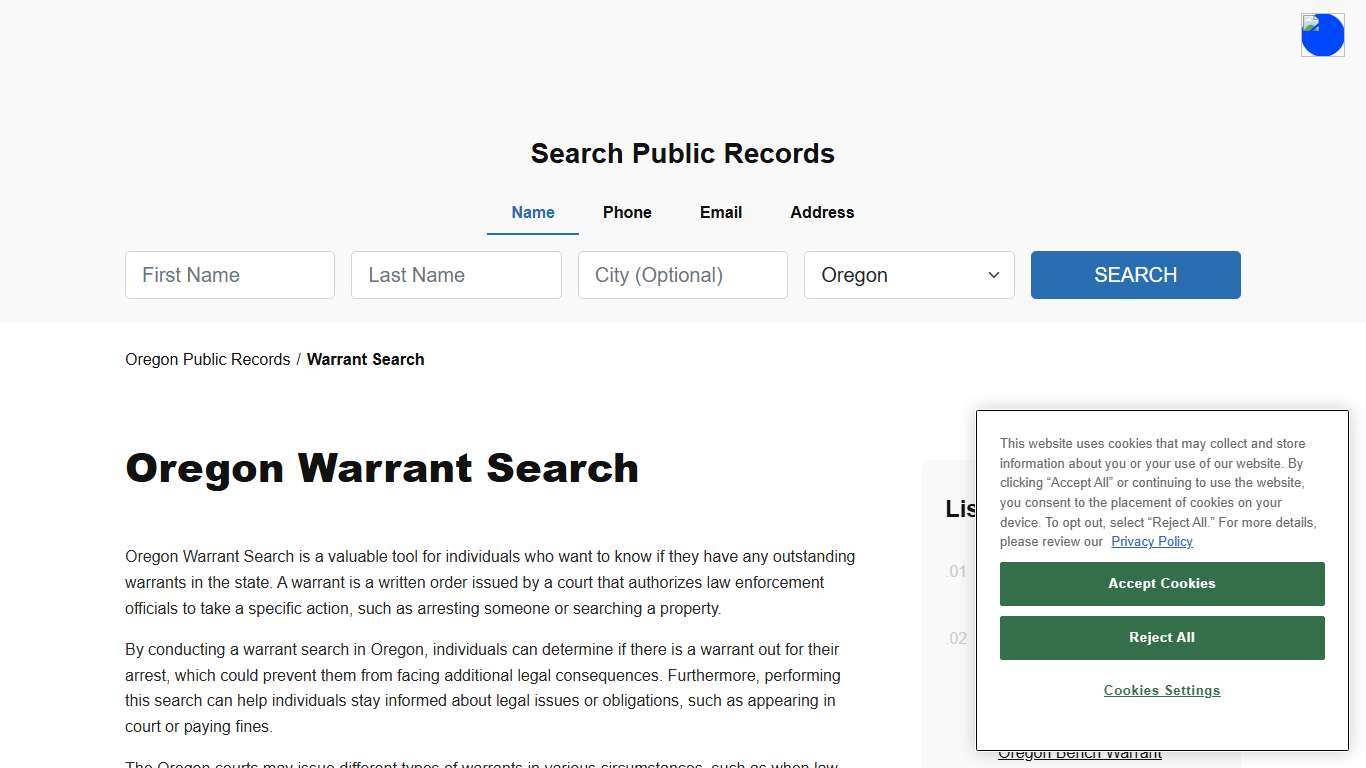Click the blue browser extension icon top-right
This screenshot has width=1366, height=768.
[x=1322, y=34]
